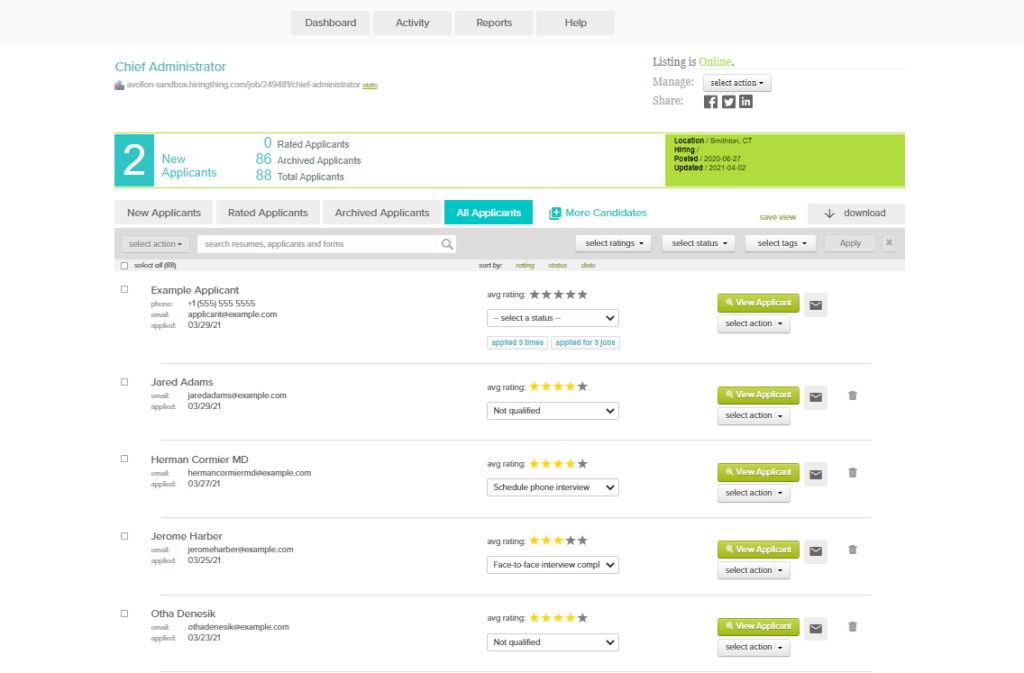Check the box beside Jerome Harber
The height and width of the screenshot is (673, 1024).
[x=125, y=536]
